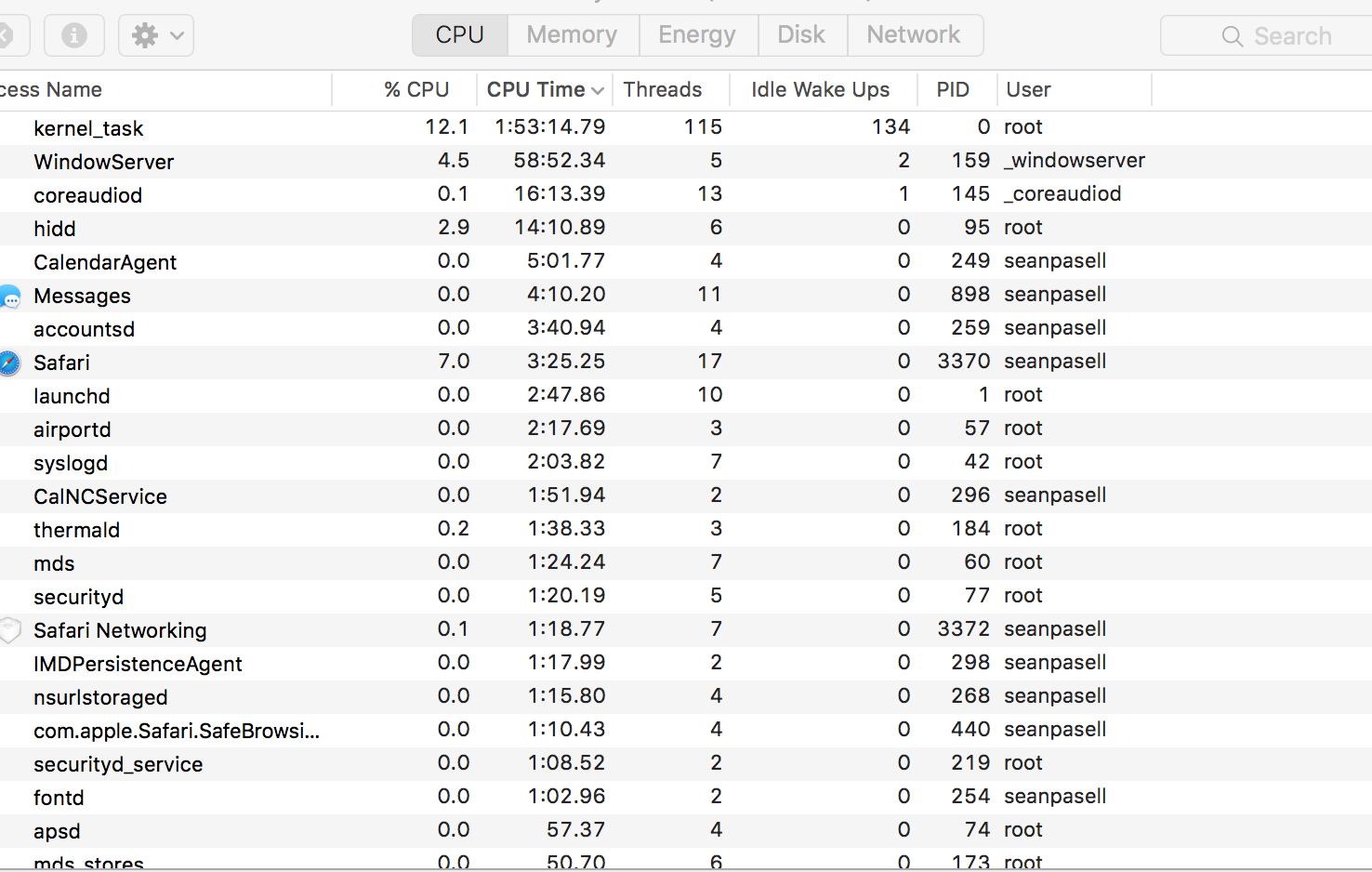Select the securityd_service process

pos(118,764)
